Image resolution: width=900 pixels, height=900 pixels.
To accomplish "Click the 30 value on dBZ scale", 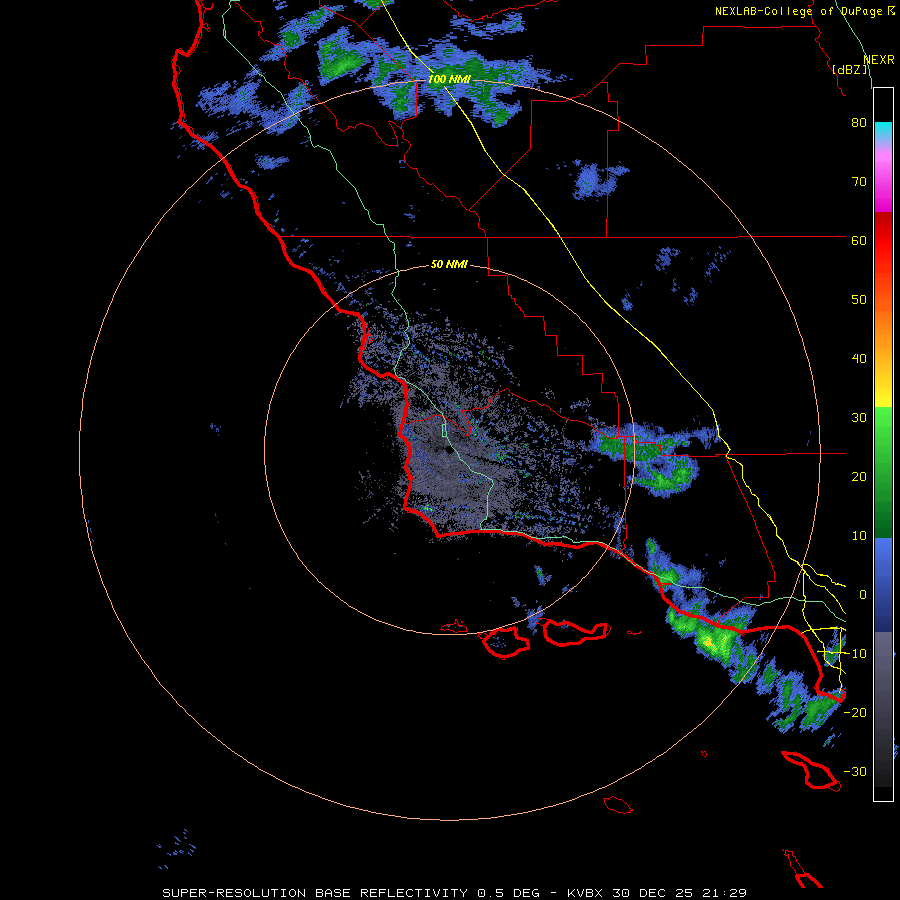I will [x=859, y=417].
